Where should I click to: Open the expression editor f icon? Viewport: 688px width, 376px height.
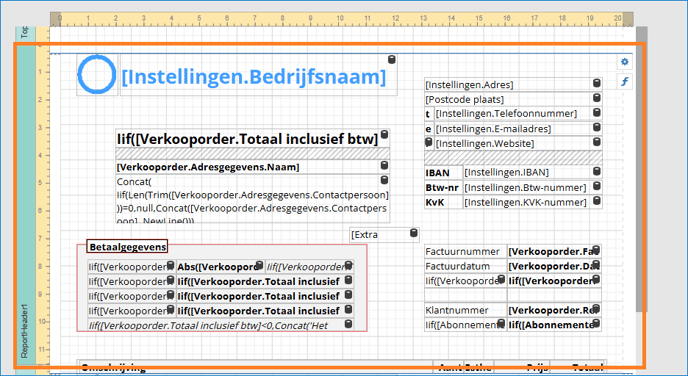(x=625, y=81)
